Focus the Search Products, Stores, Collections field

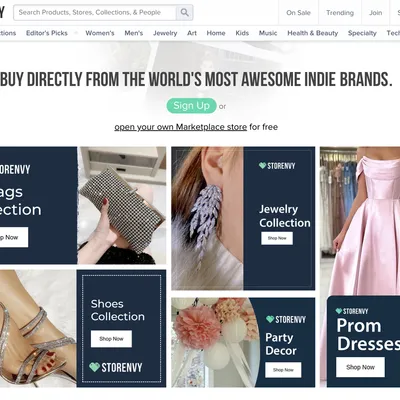coord(95,13)
